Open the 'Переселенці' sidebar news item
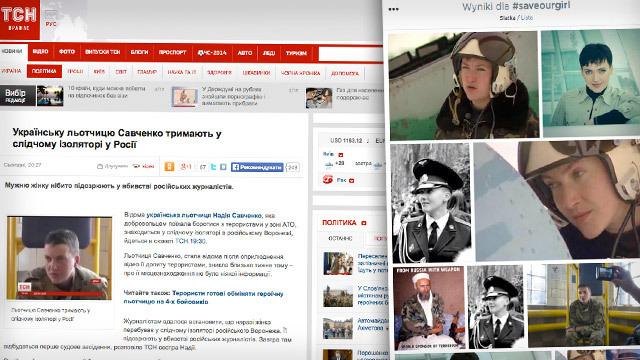 coord(372,263)
